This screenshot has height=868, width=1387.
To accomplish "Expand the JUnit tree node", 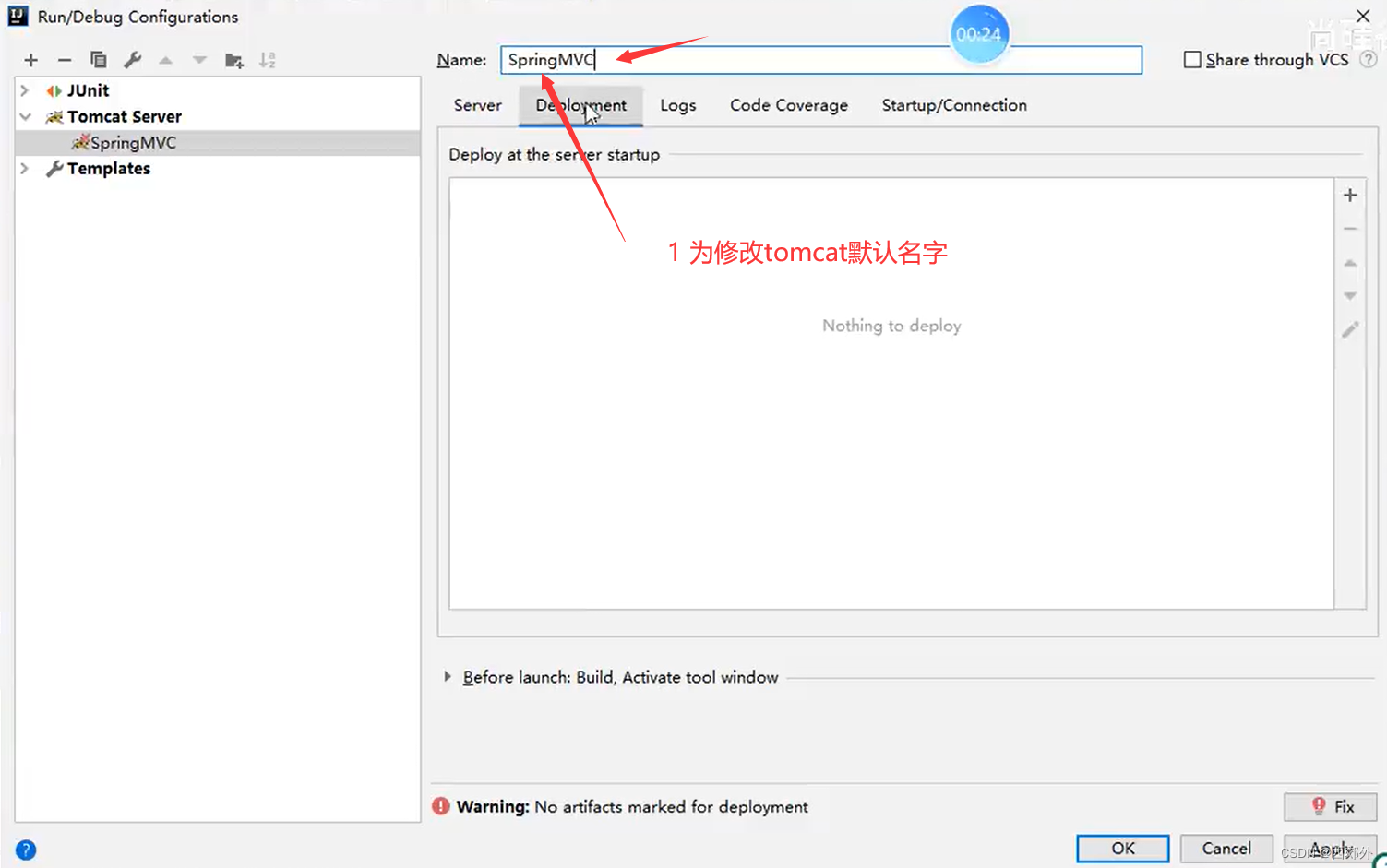I will point(25,90).
